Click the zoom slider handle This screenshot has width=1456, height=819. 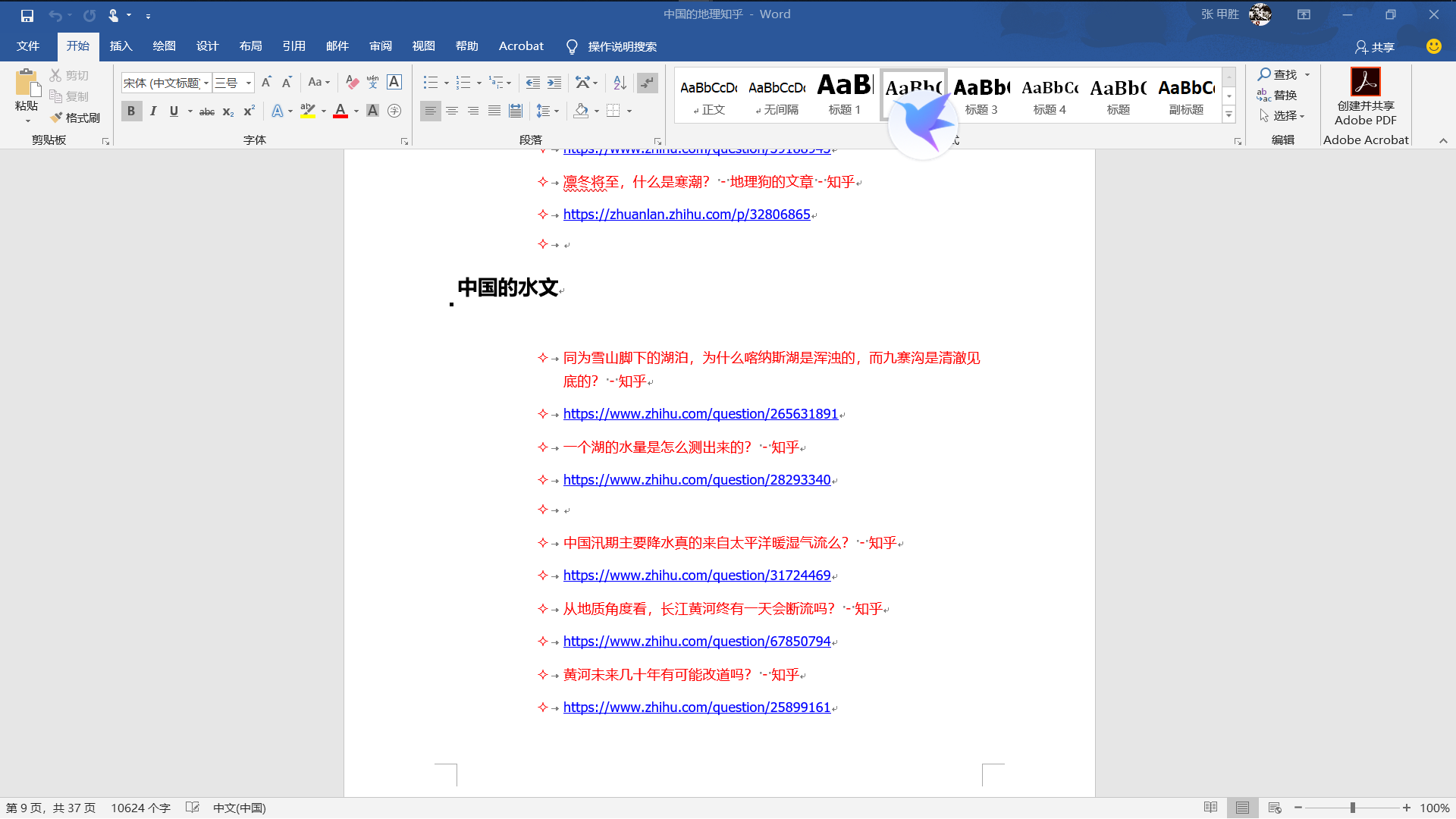[1352, 808]
